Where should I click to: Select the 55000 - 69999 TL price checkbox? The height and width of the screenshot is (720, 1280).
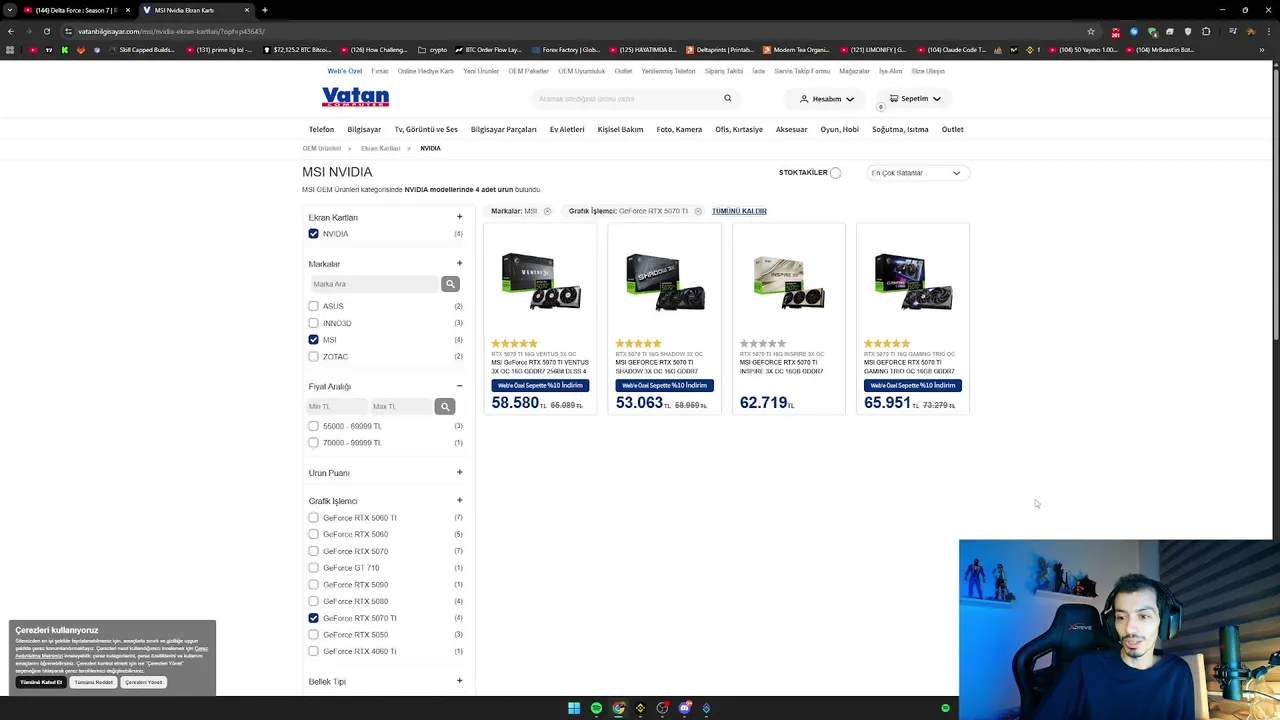(313, 426)
